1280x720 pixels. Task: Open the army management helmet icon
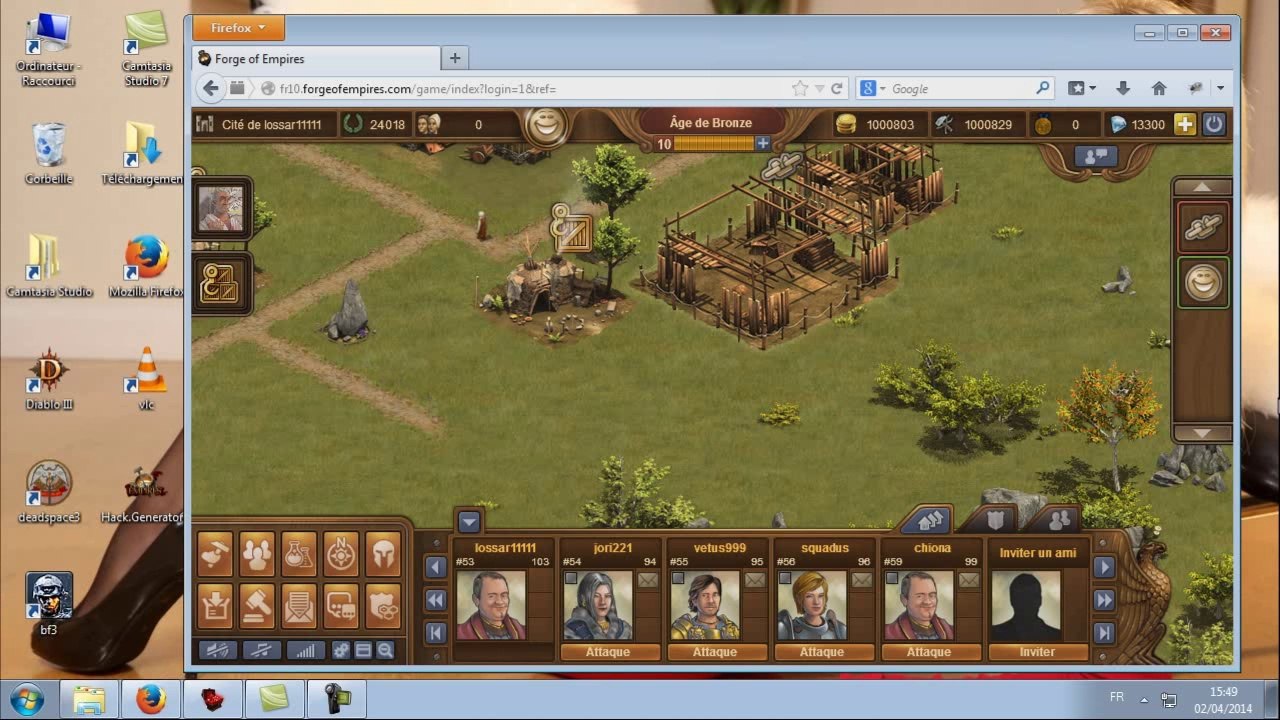tap(384, 553)
